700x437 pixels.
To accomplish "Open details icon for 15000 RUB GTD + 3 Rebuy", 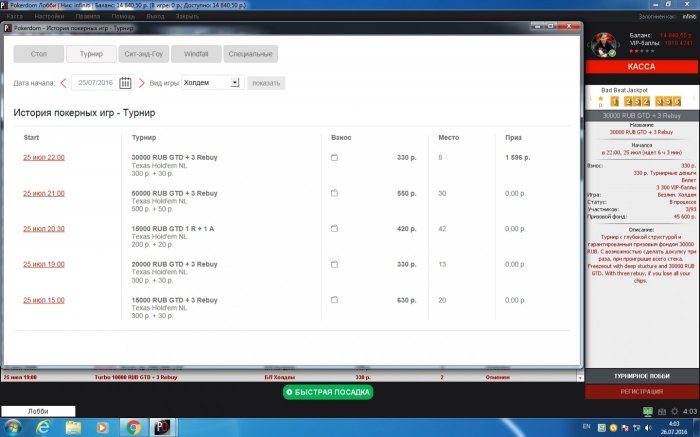I will click(x=334, y=300).
